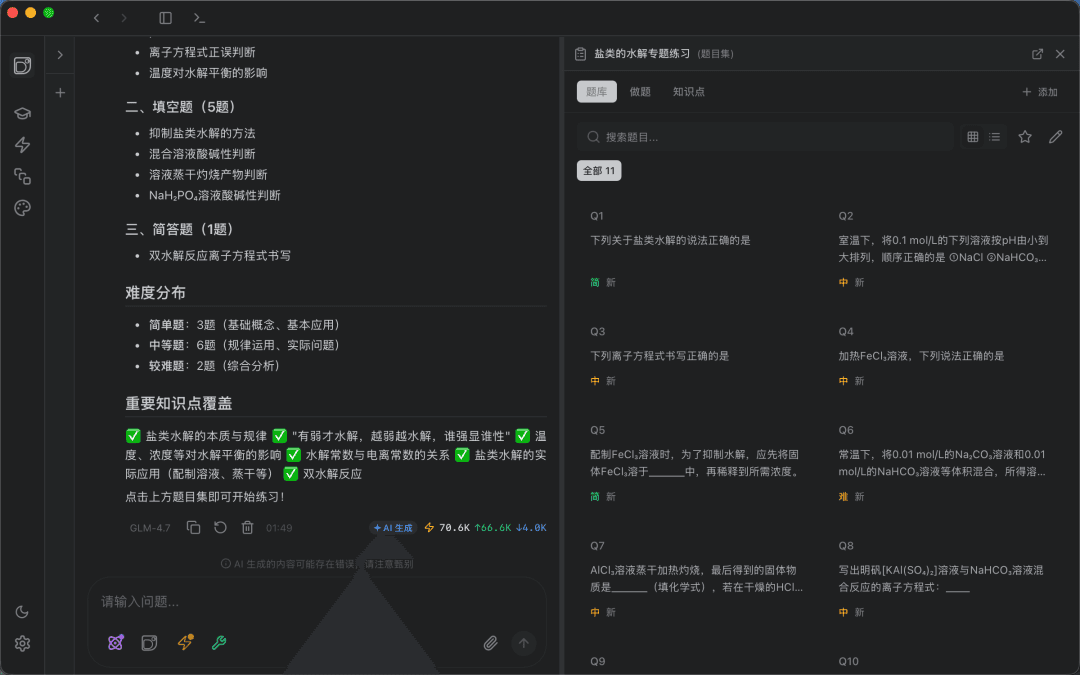Select the 全部 11 filter chip
Image resolution: width=1080 pixels, height=675 pixels.
[599, 171]
